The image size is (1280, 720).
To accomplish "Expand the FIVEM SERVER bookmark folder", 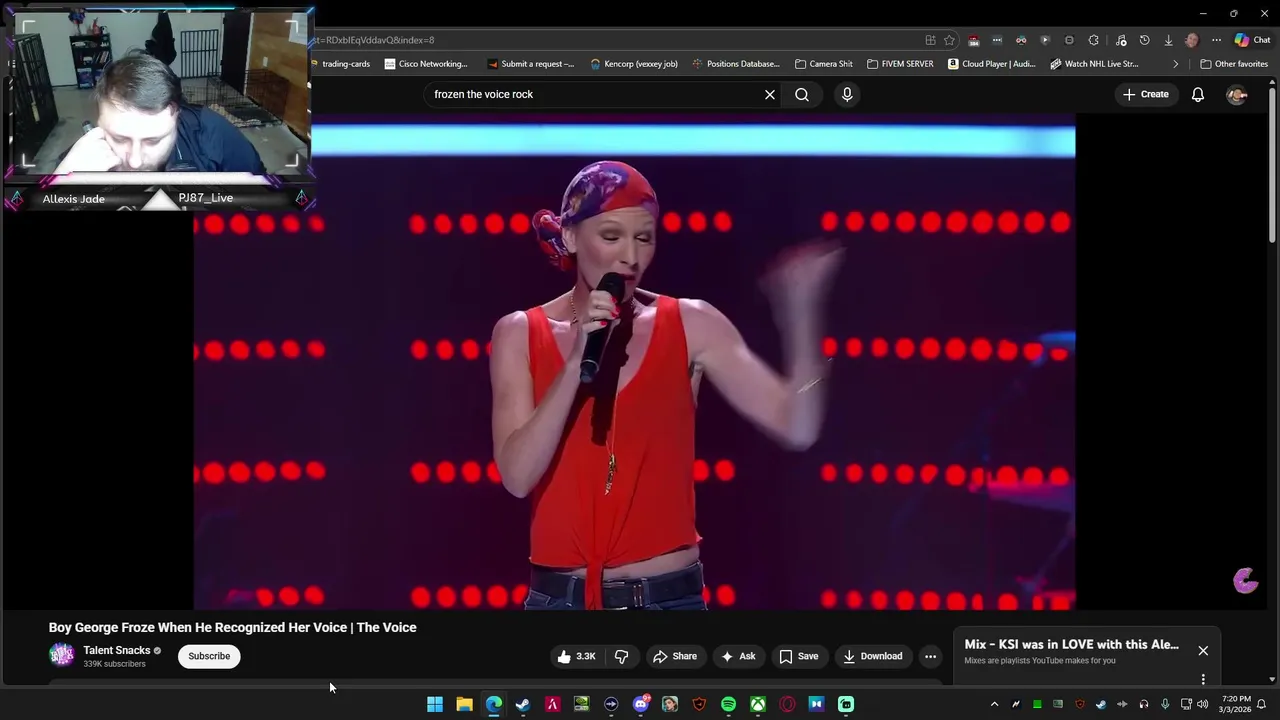I will [900, 64].
